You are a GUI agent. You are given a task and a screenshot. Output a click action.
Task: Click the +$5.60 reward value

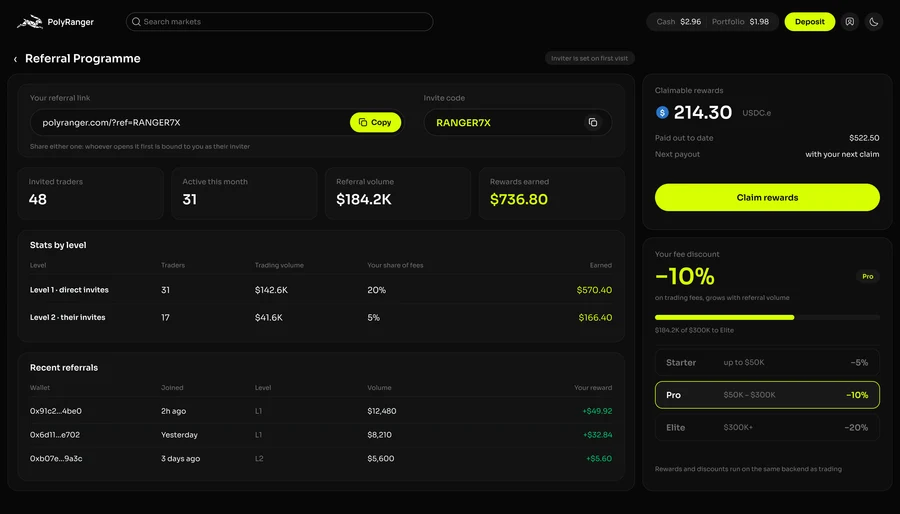[599, 458]
